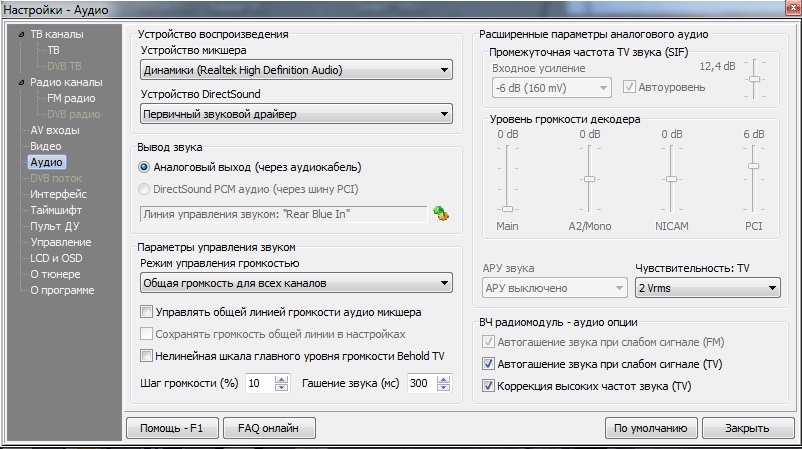Open the 'Чувствительность: TV' dropdown
The image size is (802, 449).
click(x=707, y=288)
